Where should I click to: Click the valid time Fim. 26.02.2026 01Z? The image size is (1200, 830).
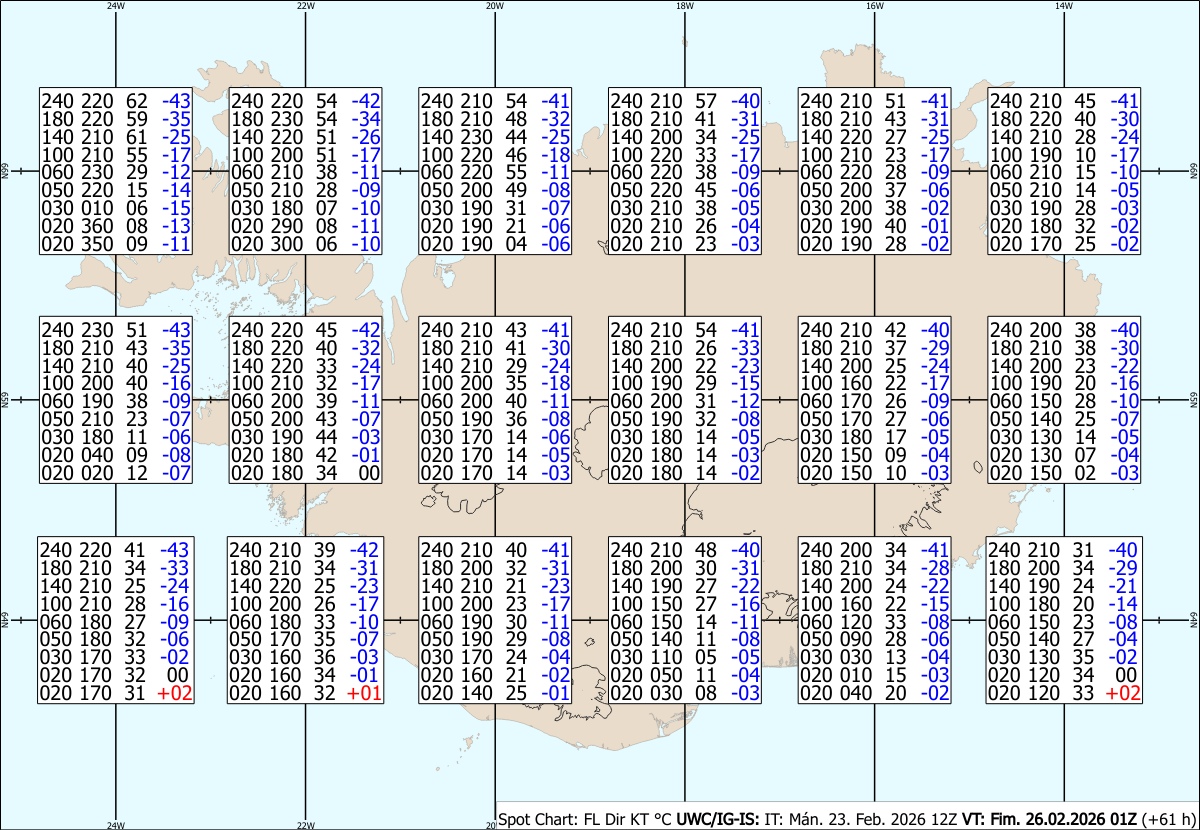tap(1064, 819)
